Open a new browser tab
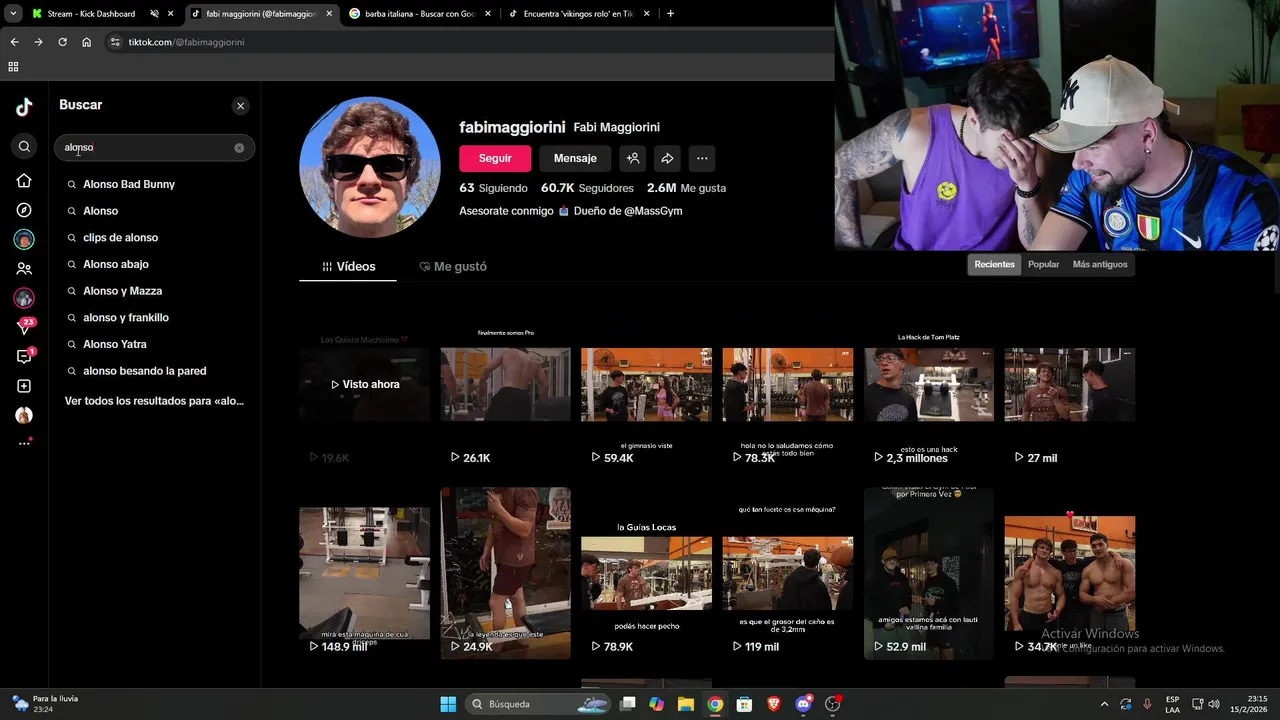1280x720 pixels. [670, 14]
